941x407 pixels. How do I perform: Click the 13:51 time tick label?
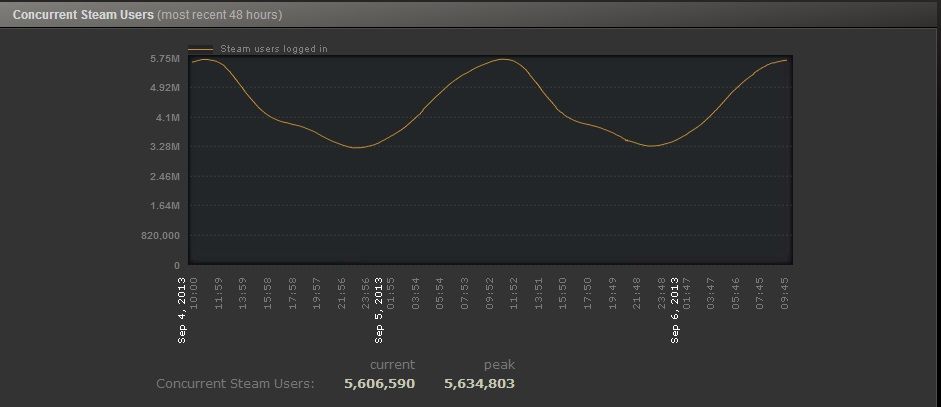click(x=538, y=293)
